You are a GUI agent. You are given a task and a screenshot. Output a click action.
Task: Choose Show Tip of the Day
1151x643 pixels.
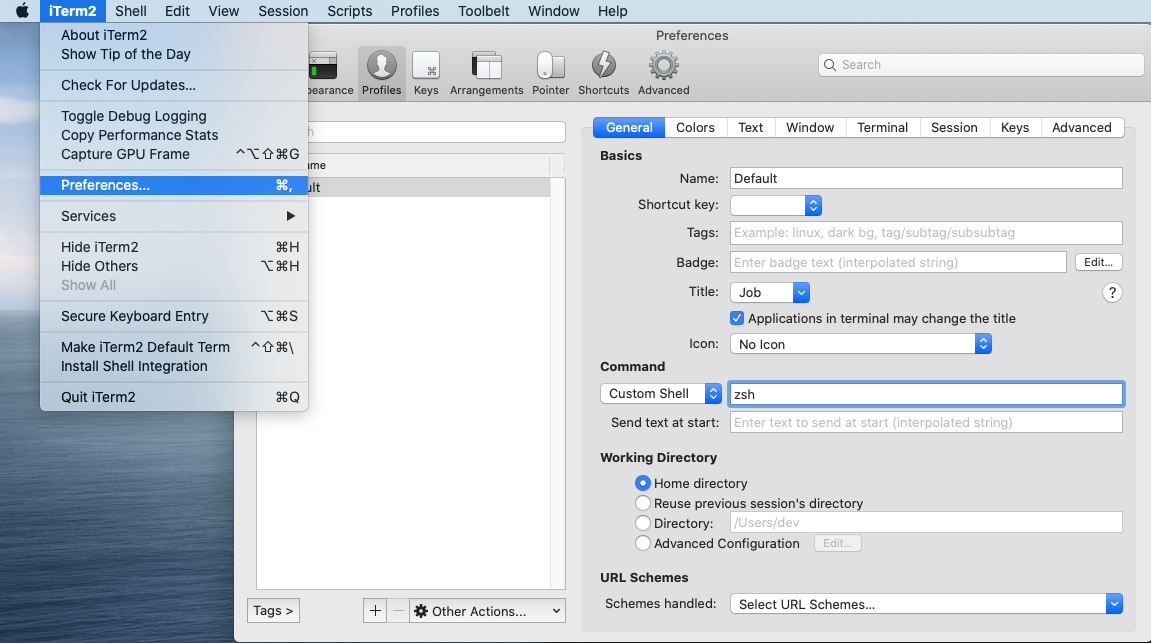[x=174, y=54]
